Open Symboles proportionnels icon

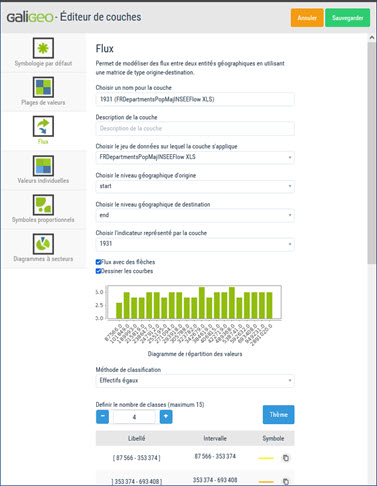tap(43, 205)
